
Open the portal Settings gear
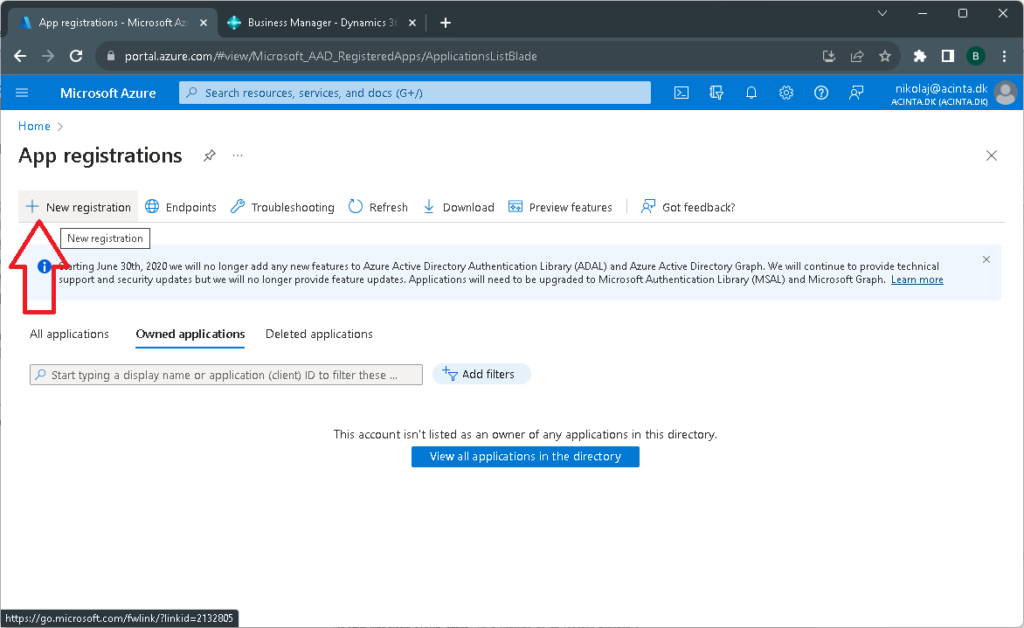point(786,92)
